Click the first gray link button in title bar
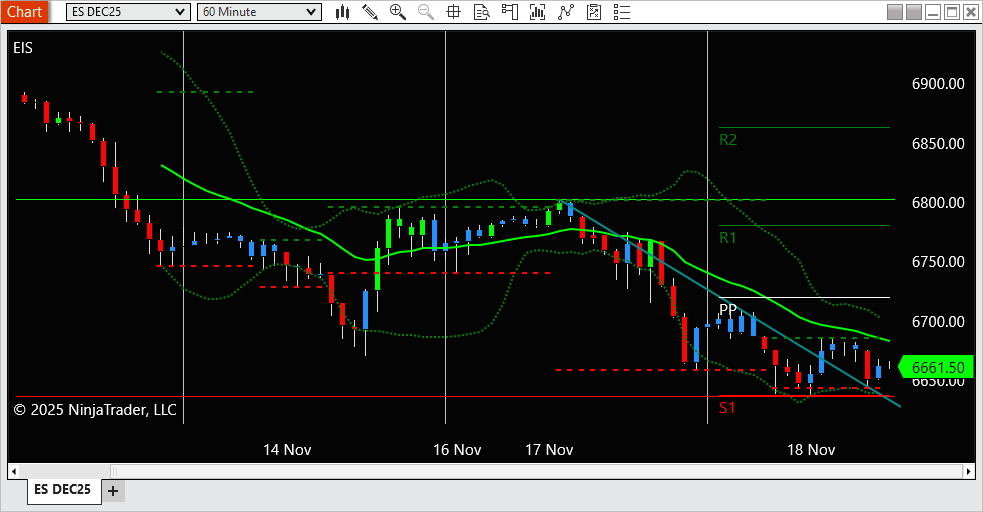Image resolution: width=983 pixels, height=512 pixels. coord(895,12)
